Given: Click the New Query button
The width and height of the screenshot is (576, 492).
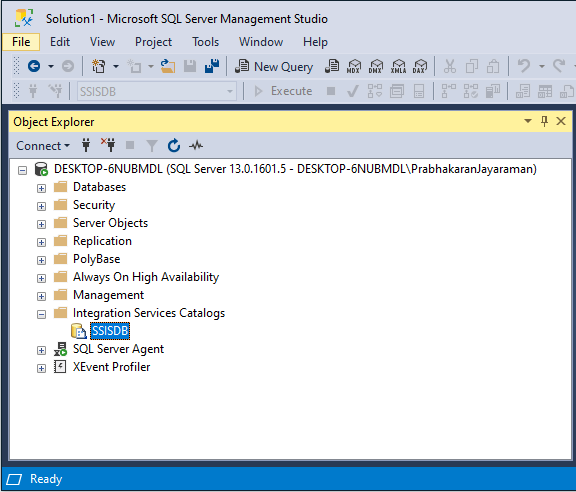Looking at the screenshot, I should tap(274, 67).
